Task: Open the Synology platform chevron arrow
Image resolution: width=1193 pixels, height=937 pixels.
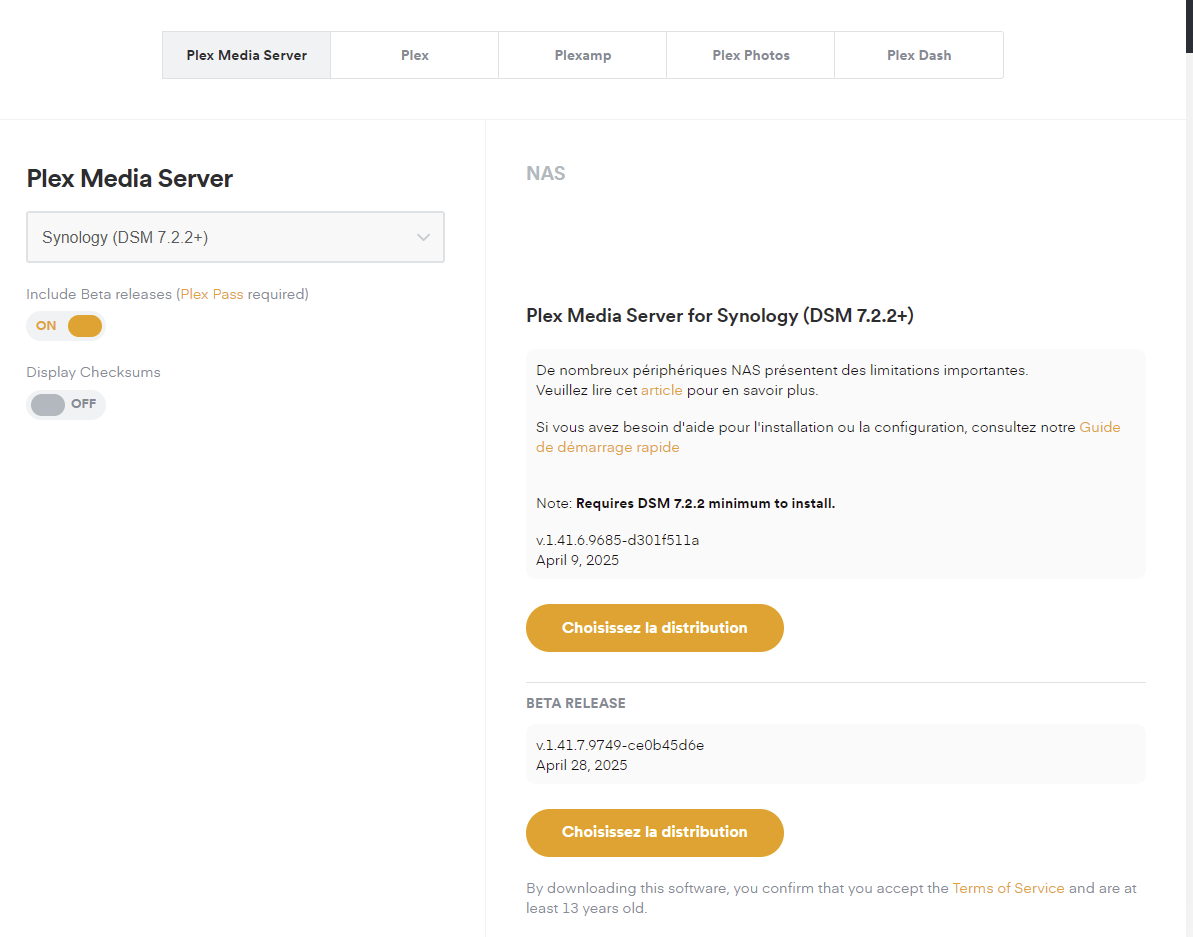Action: [423, 237]
